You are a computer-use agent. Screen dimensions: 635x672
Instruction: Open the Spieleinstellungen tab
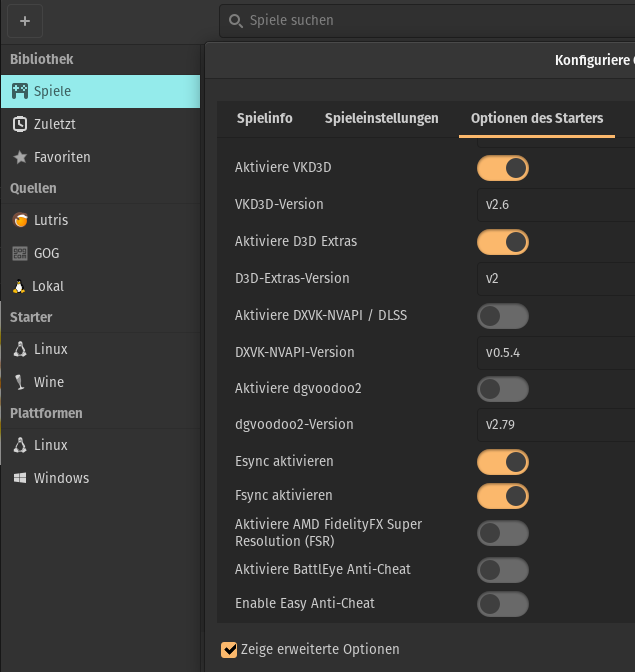[381, 118]
